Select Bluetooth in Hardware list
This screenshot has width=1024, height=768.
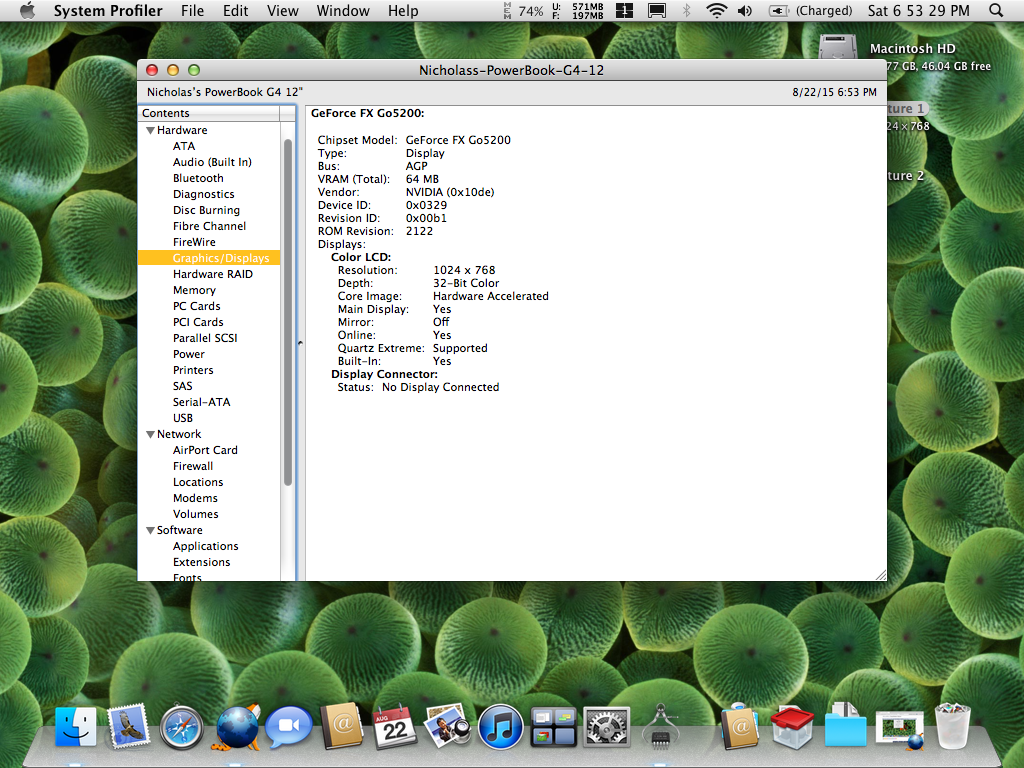(199, 178)
